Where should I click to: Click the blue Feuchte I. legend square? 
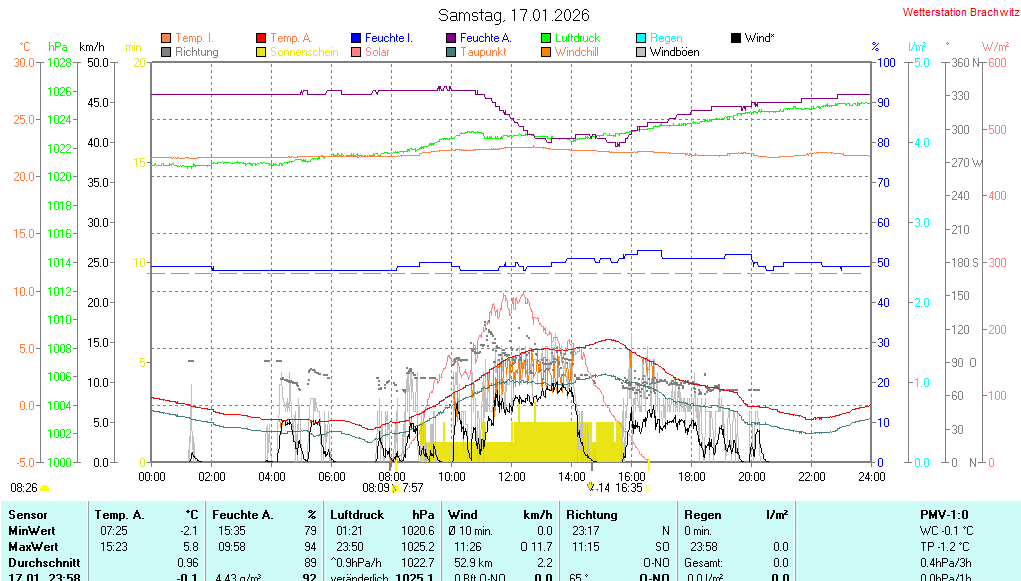(357, 38)
